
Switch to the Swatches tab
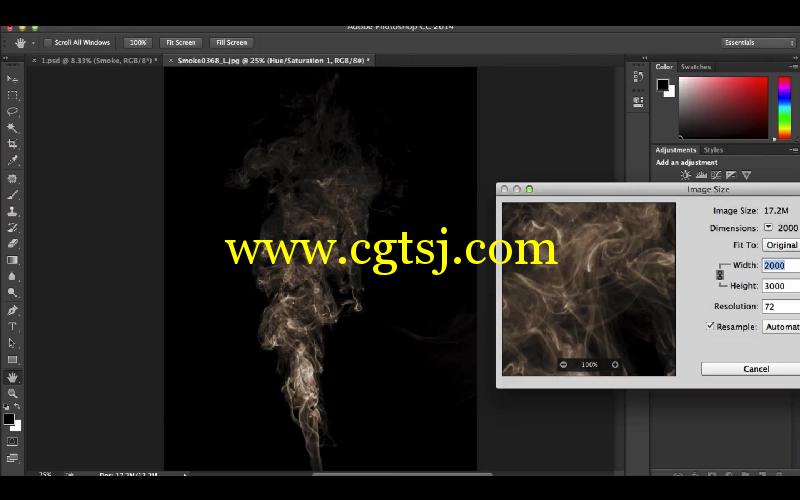coord(696,67)
